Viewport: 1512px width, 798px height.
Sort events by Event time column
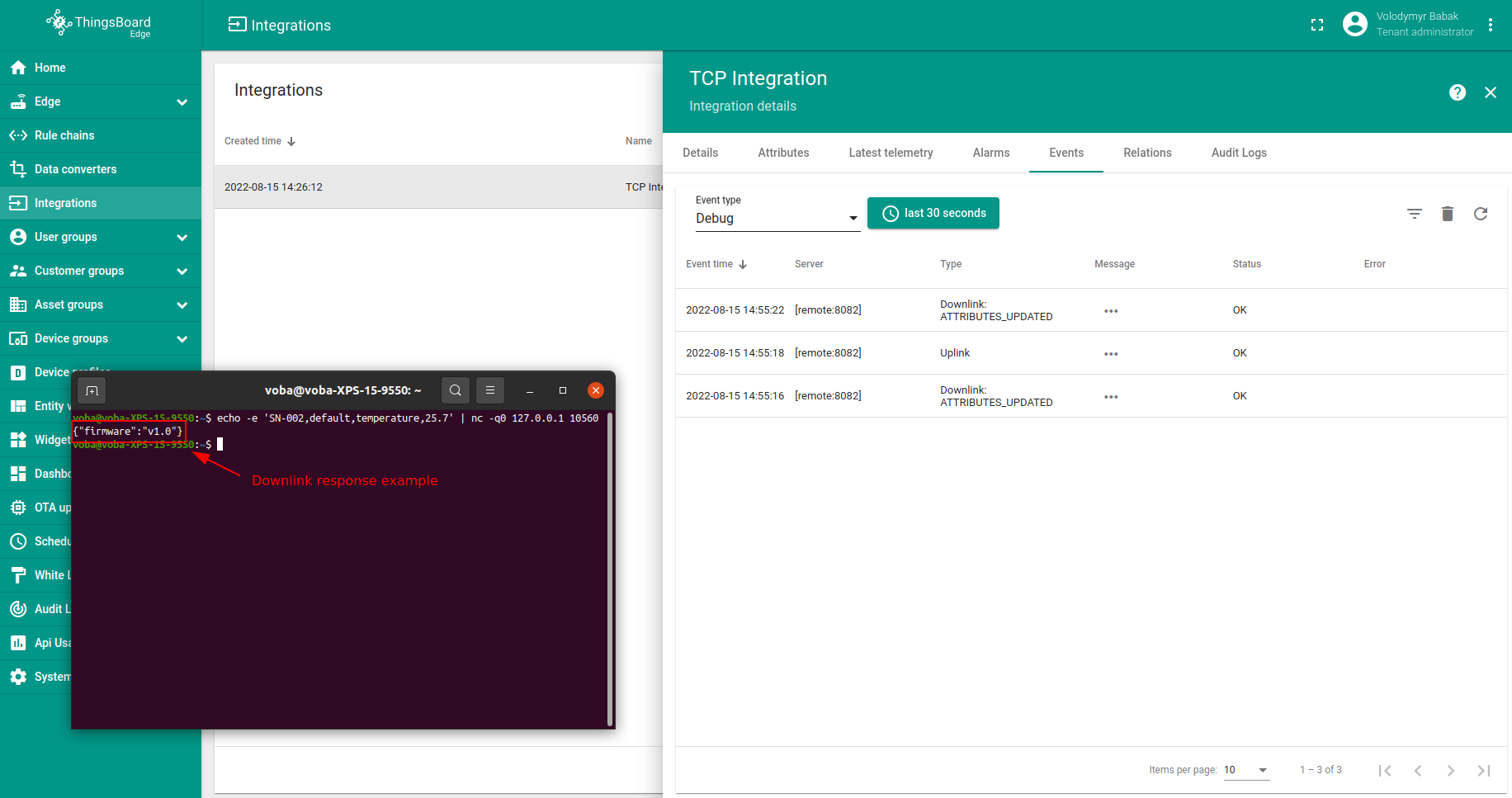(x=716, y=264)
